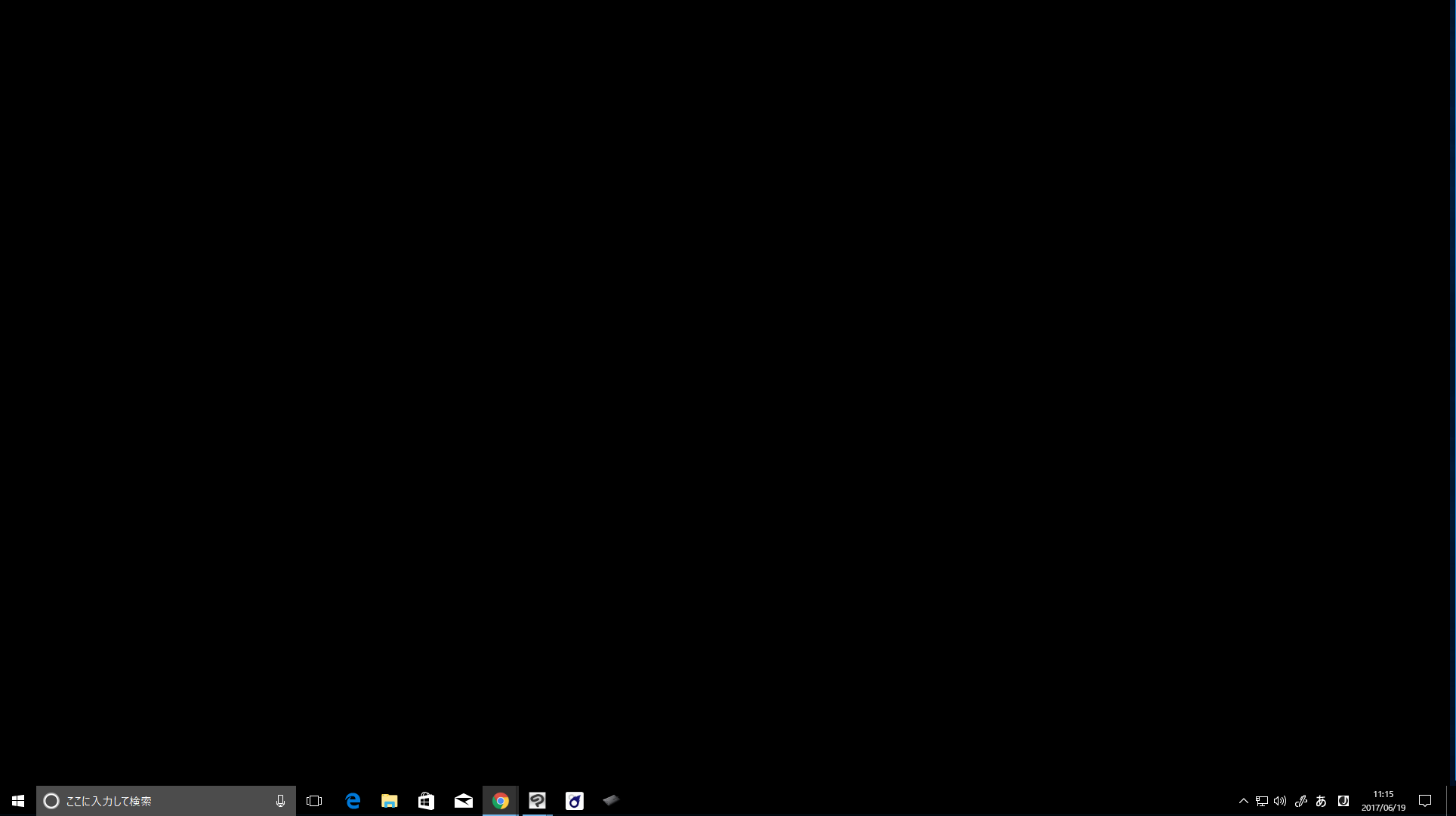
Task: Click the J IME tray icon
Action: pos(1343,801)
